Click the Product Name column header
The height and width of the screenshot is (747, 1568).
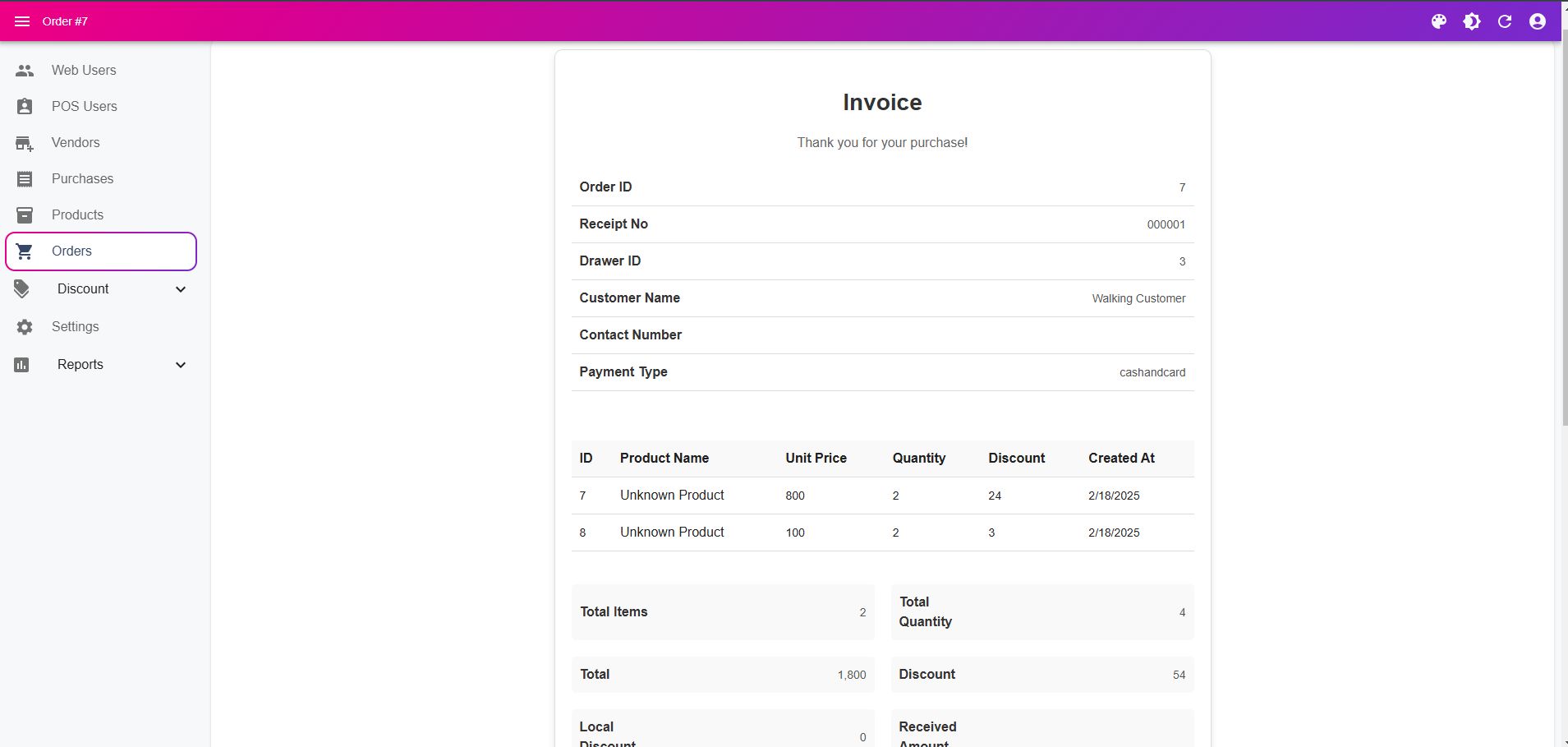point(664,459)
